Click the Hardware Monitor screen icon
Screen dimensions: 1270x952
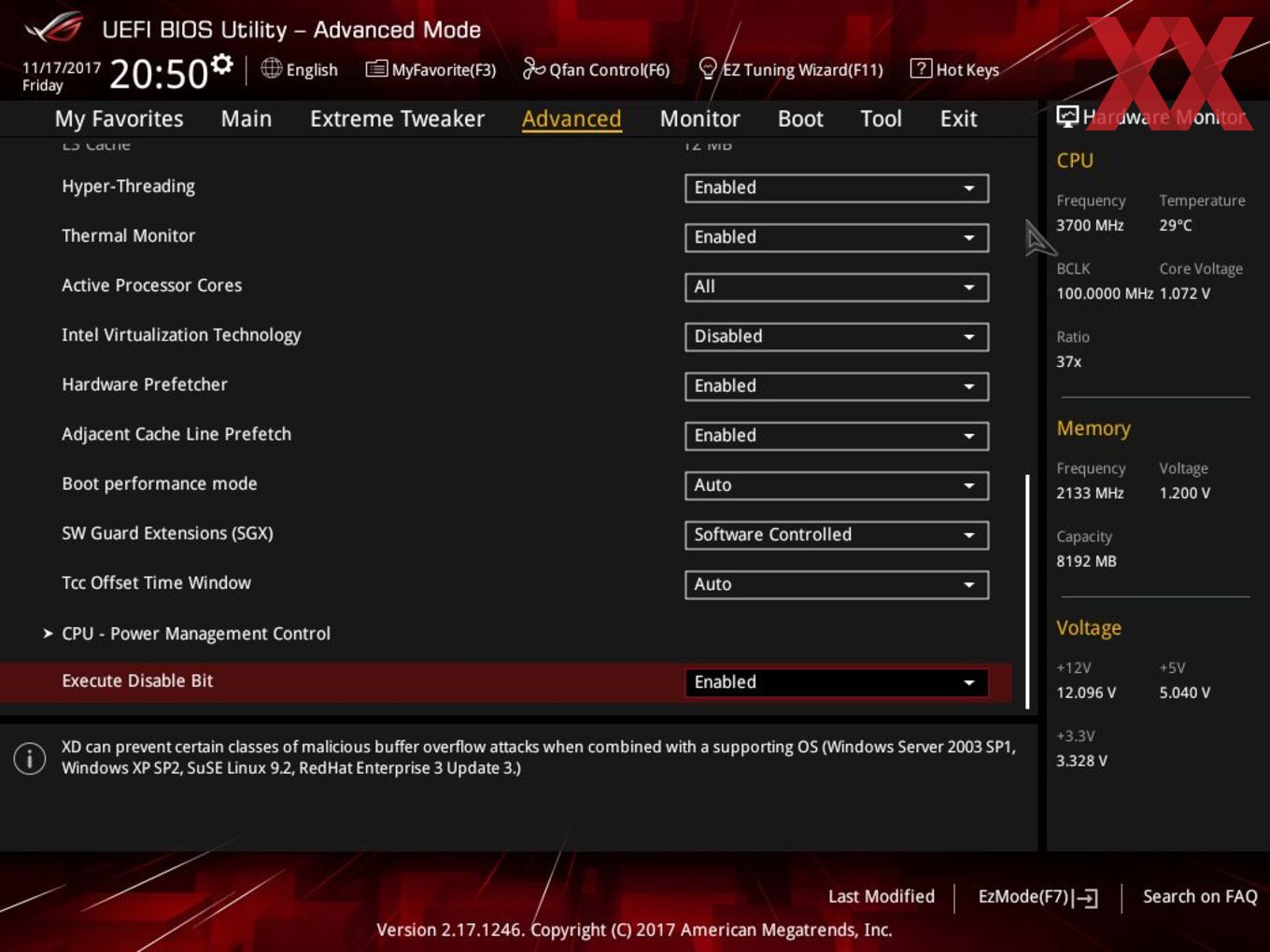click(x=1066, y=117)
